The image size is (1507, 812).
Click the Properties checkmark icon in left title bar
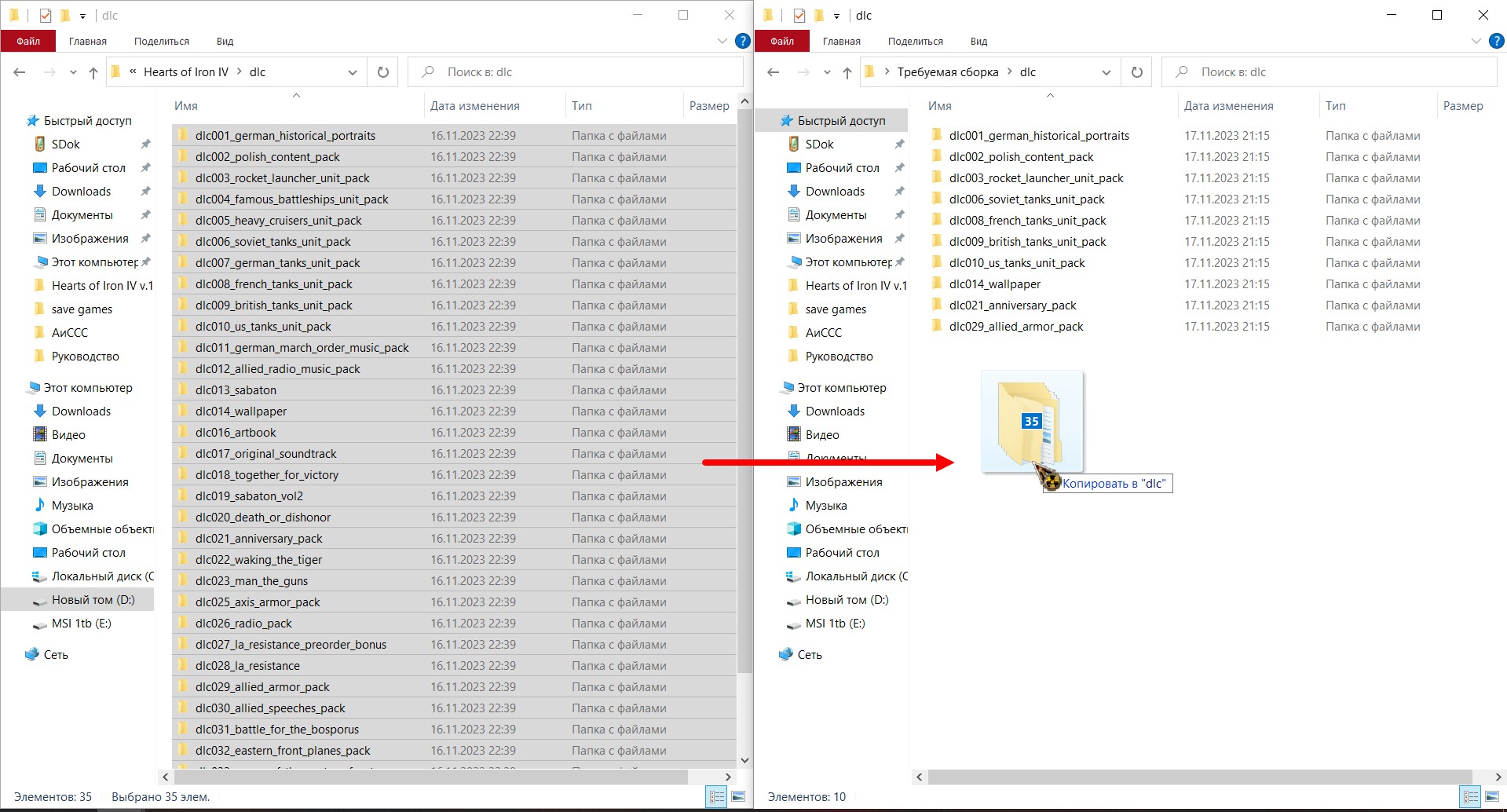click(45, 15)
